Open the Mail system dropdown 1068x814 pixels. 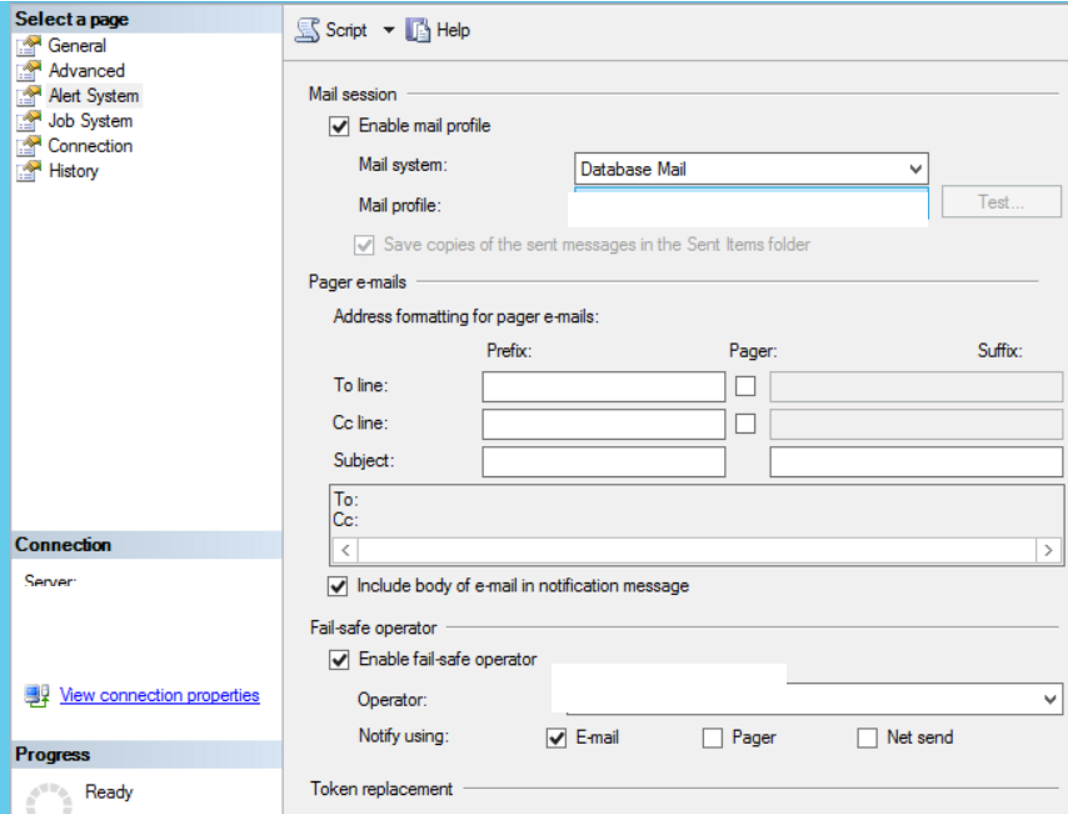[751, 169]
